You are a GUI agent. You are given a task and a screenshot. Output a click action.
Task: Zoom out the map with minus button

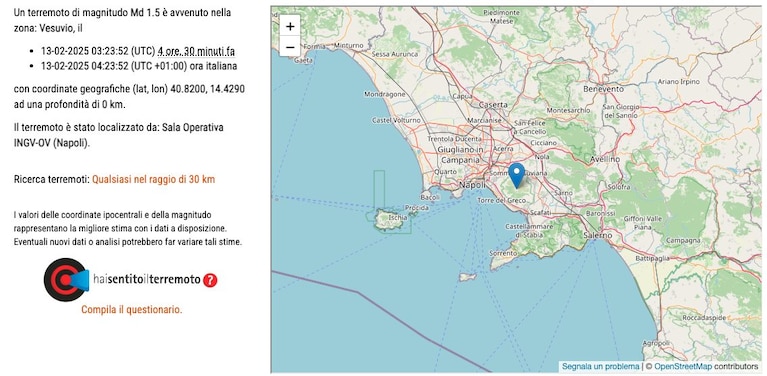pos(290,47)
